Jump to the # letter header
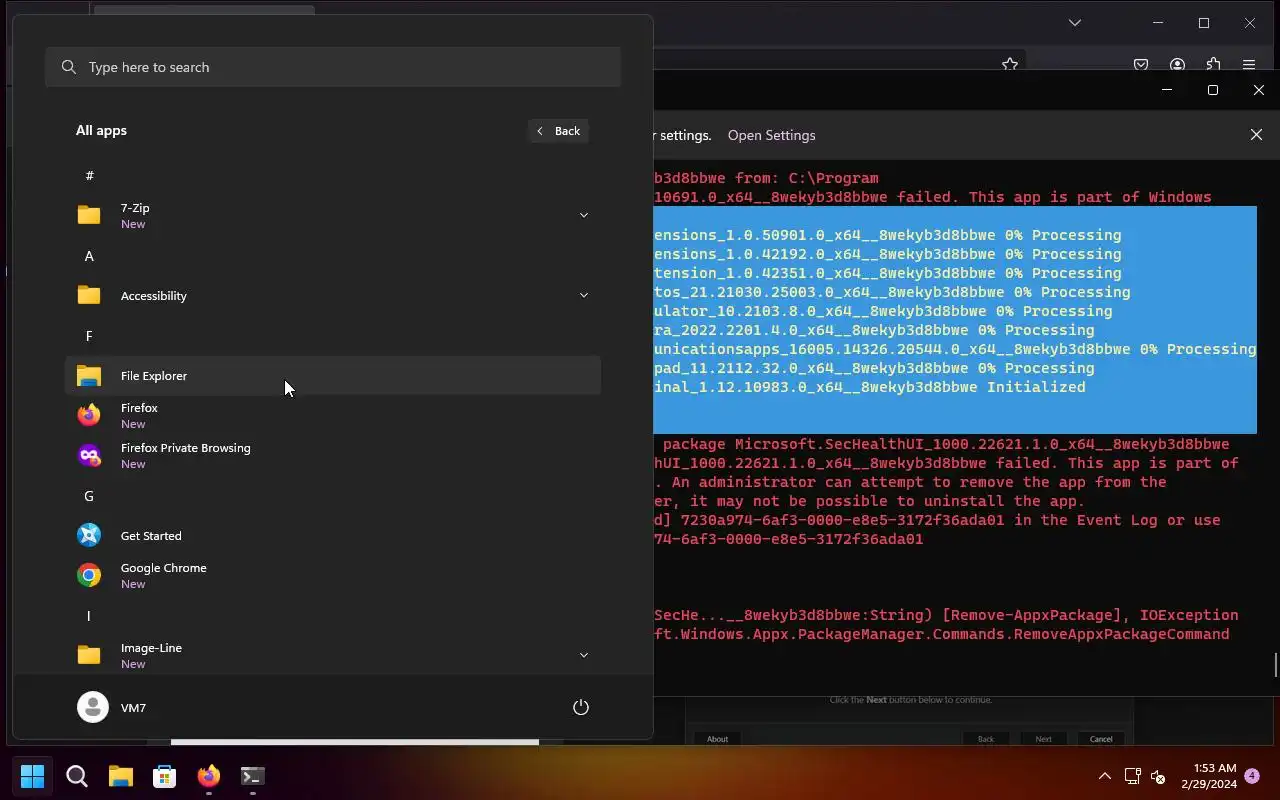 (89, 175)
